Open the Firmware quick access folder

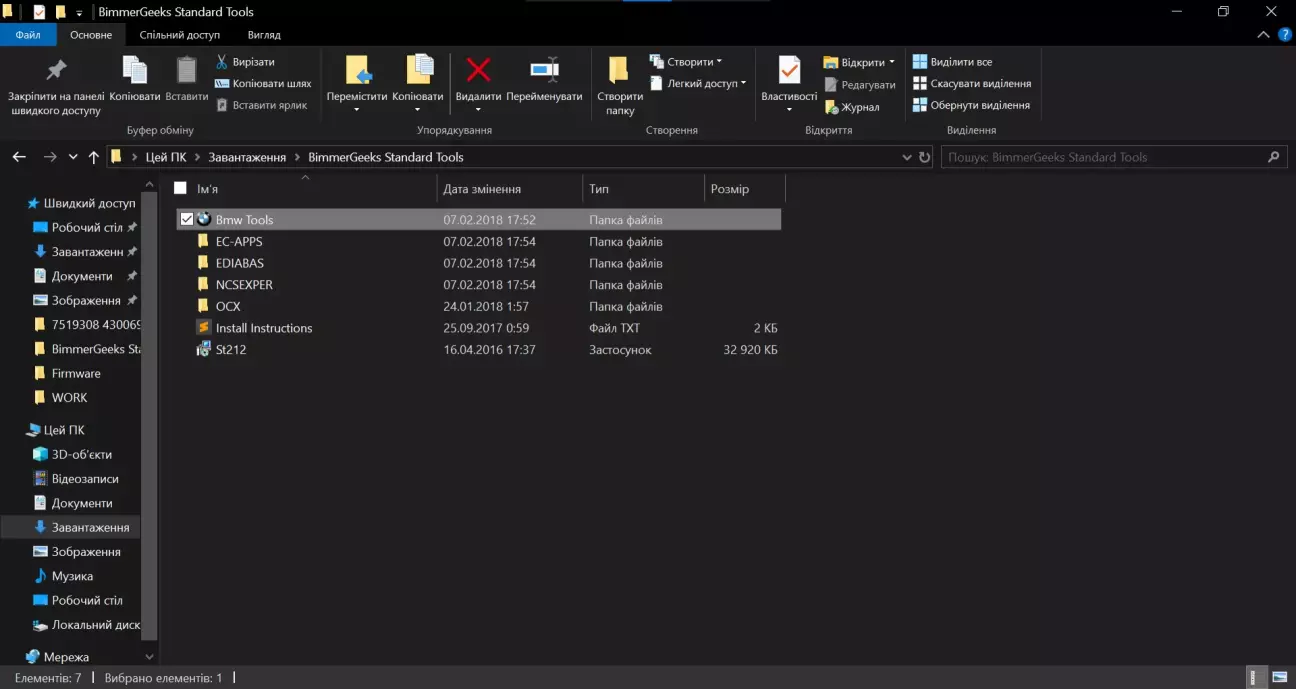(x=76, y=373)
